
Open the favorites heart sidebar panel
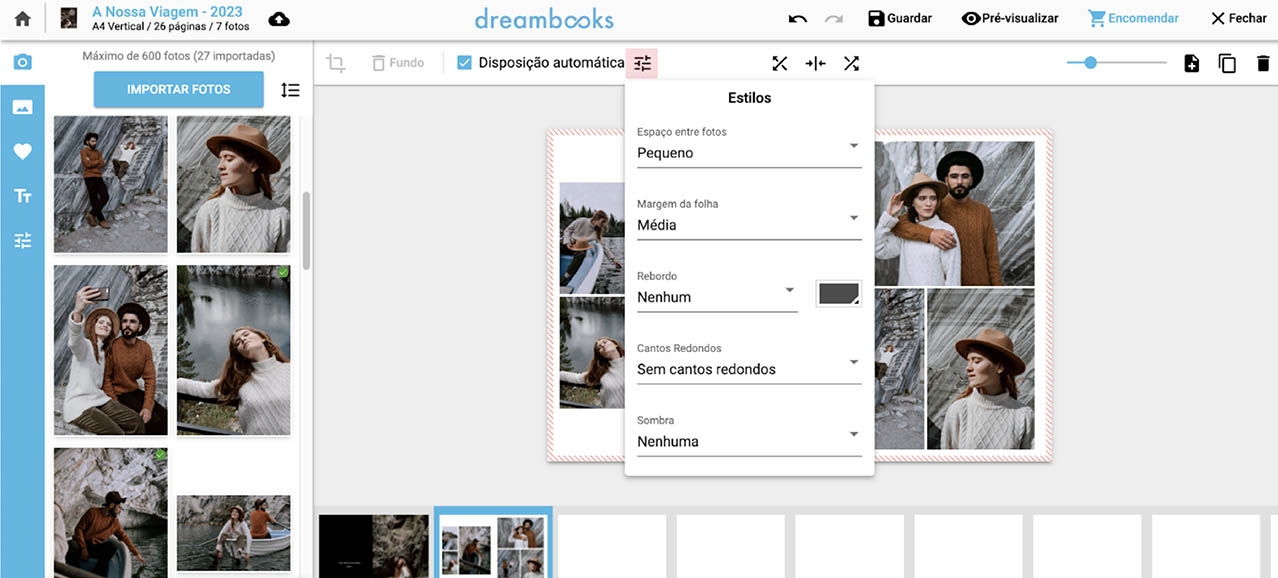click(22, 151)
